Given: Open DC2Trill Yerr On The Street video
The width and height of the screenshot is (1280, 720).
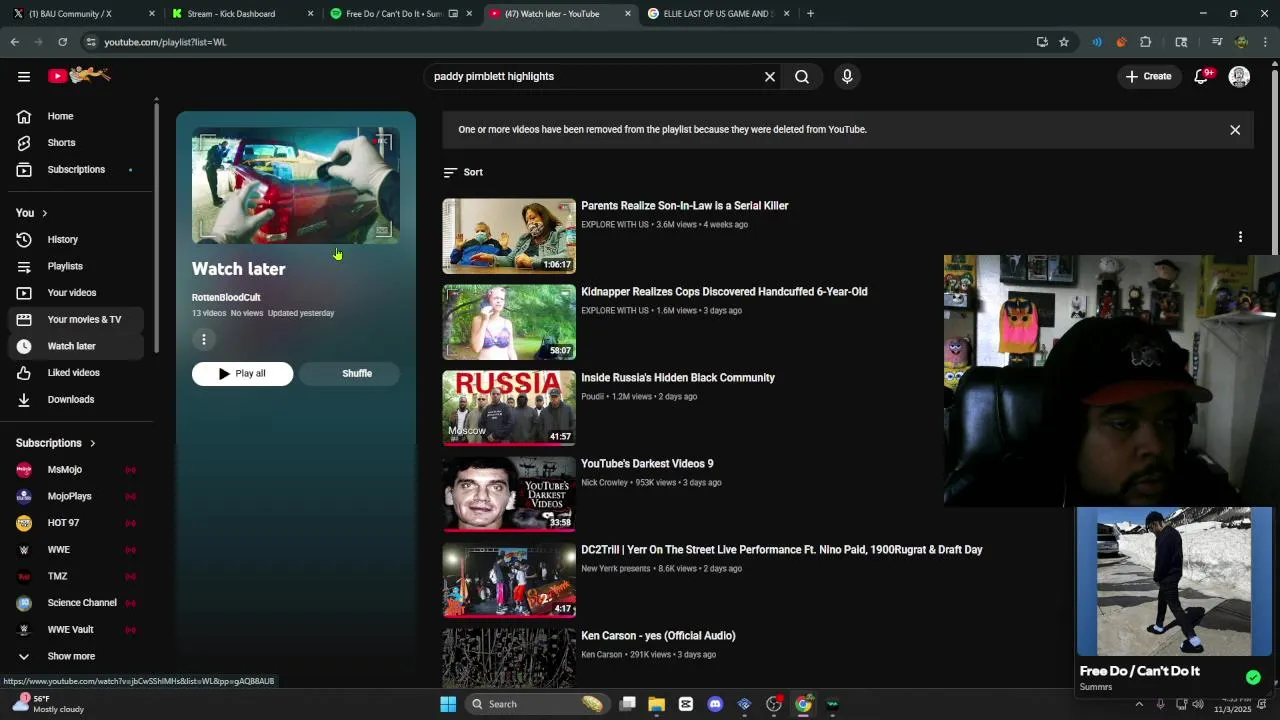Looking at the screenshot, I should point(781,550).
